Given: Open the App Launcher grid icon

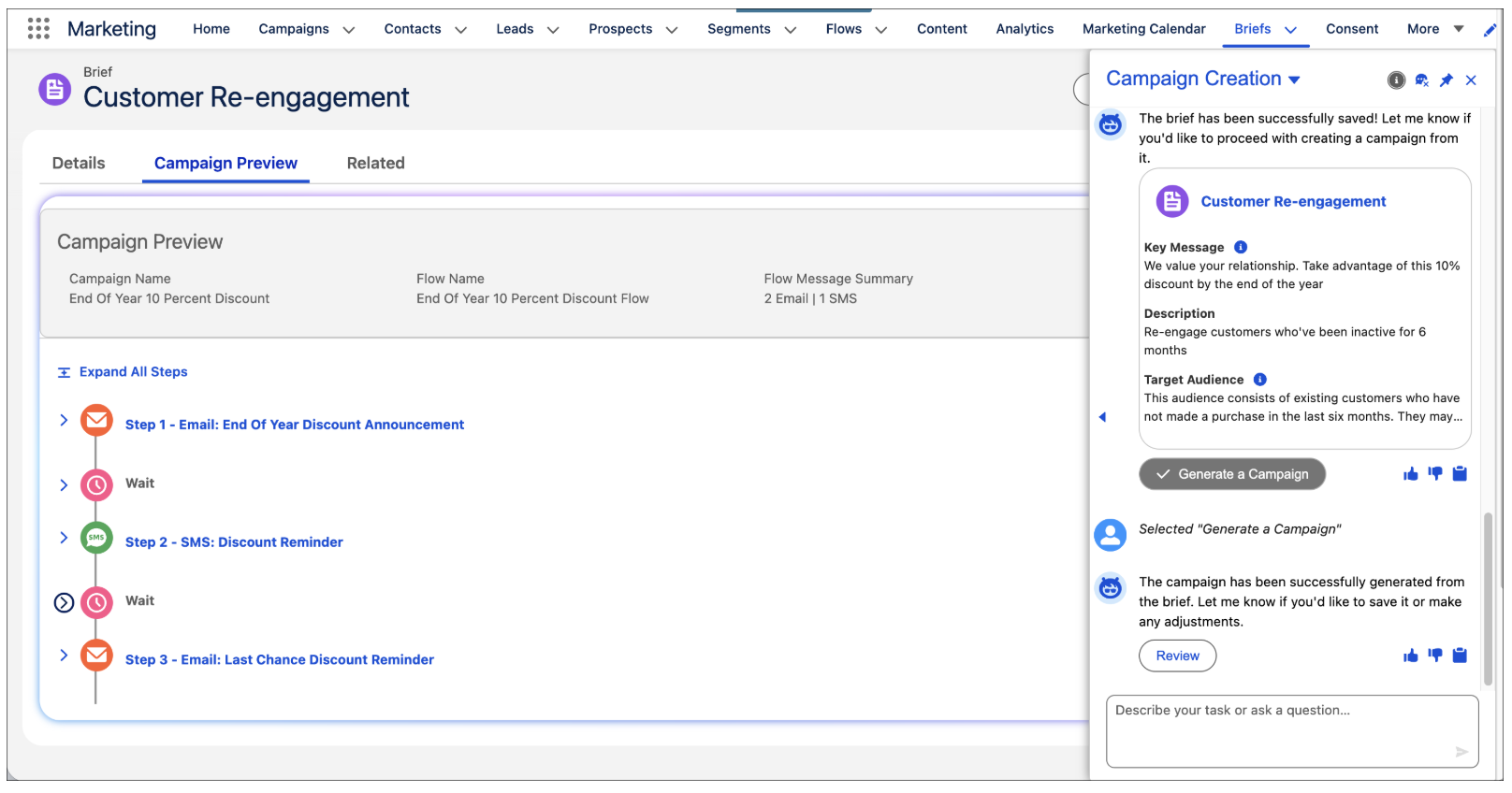Looking at the screenshot, I should point(38,29).
